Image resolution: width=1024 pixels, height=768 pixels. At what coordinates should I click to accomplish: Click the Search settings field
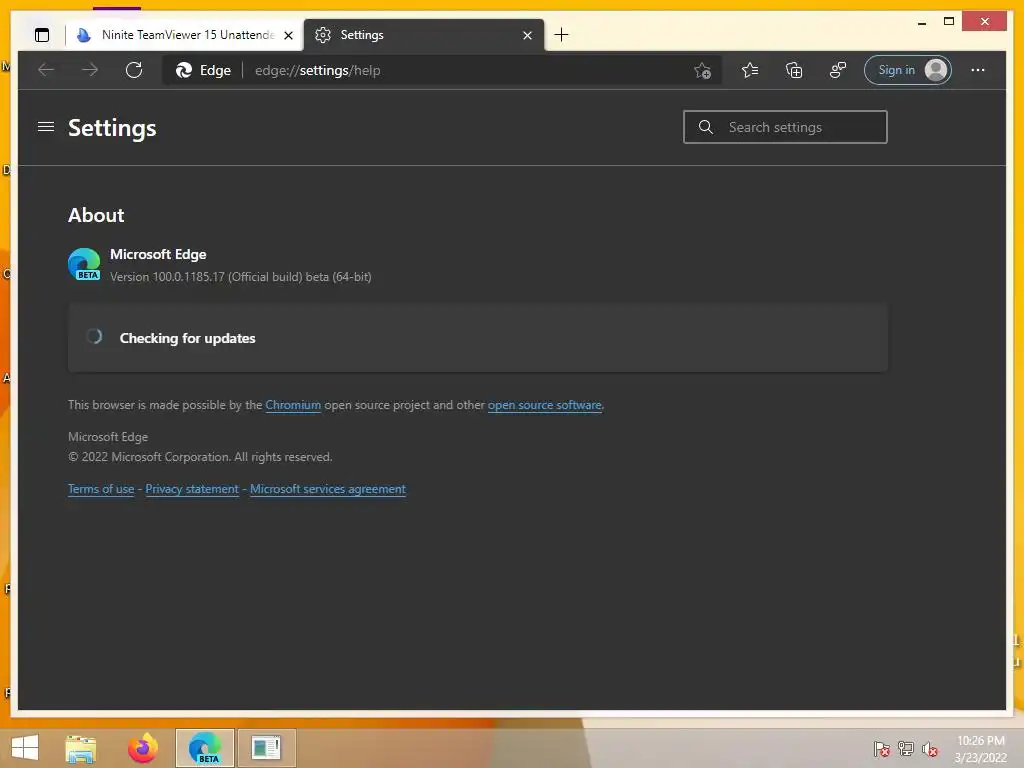785,127
